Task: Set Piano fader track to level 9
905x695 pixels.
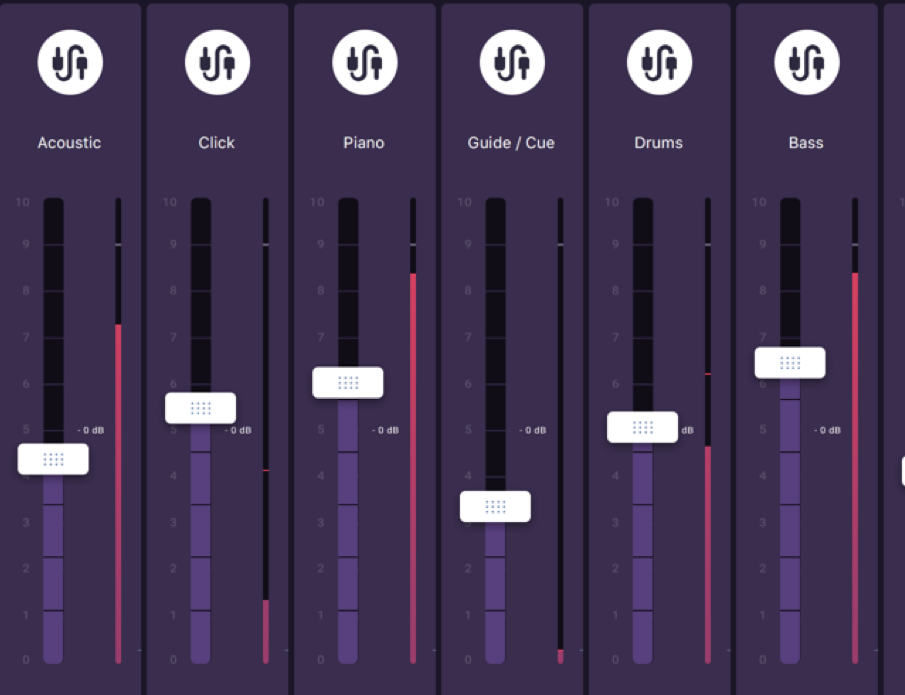Action: click(x=348, y=245)
